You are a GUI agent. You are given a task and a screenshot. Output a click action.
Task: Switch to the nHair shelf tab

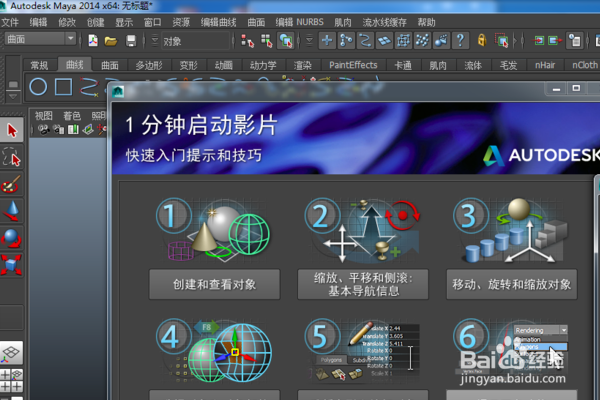[545, 65]
